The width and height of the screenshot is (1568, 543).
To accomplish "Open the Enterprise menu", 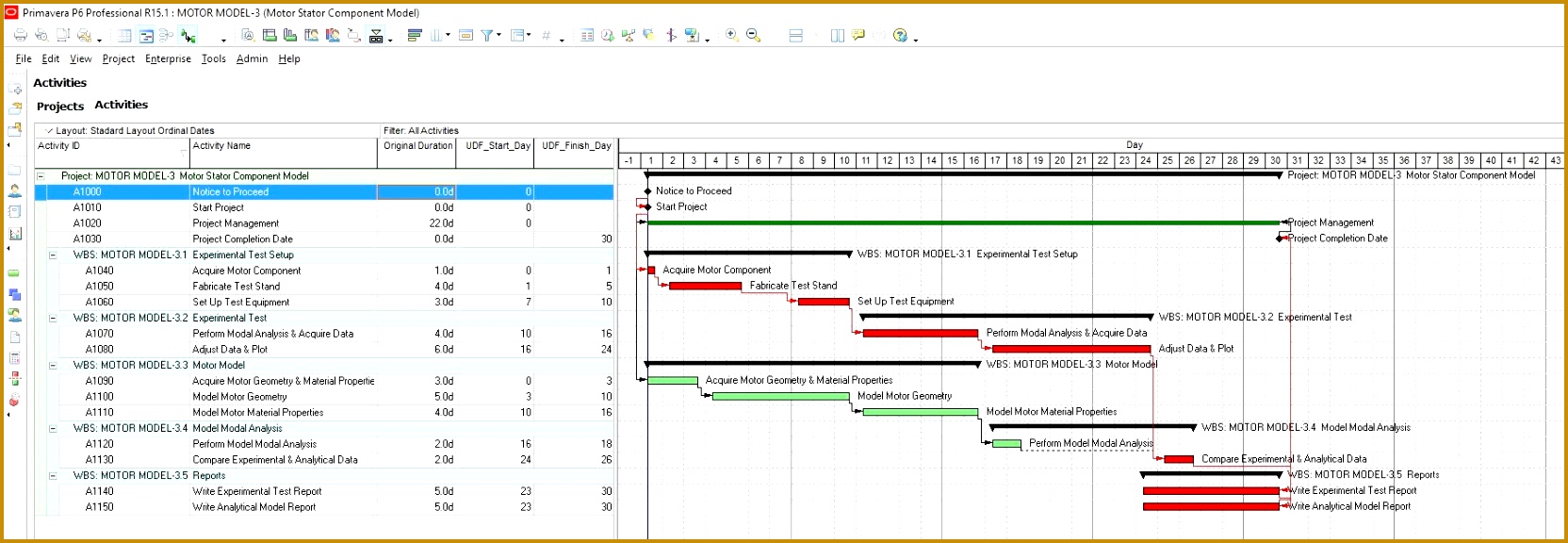I will pyautogui.click(x=168, y=58).
